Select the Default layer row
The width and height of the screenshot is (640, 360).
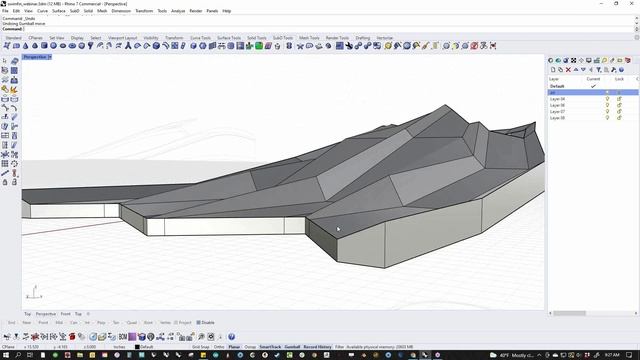tap(593, 86)
